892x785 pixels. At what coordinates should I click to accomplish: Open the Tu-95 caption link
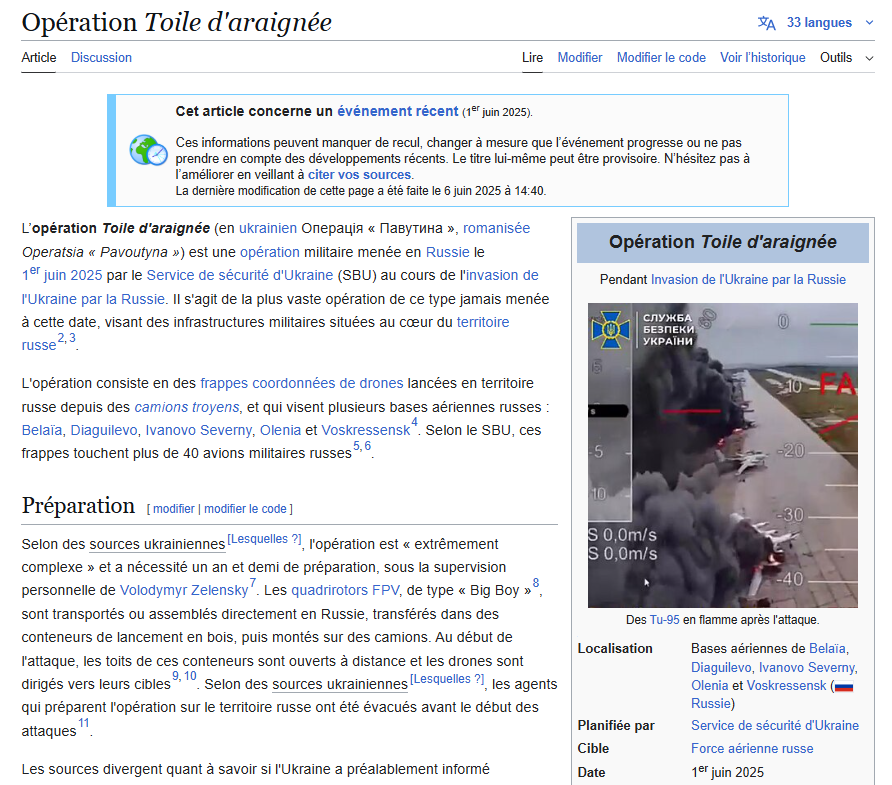664,620
